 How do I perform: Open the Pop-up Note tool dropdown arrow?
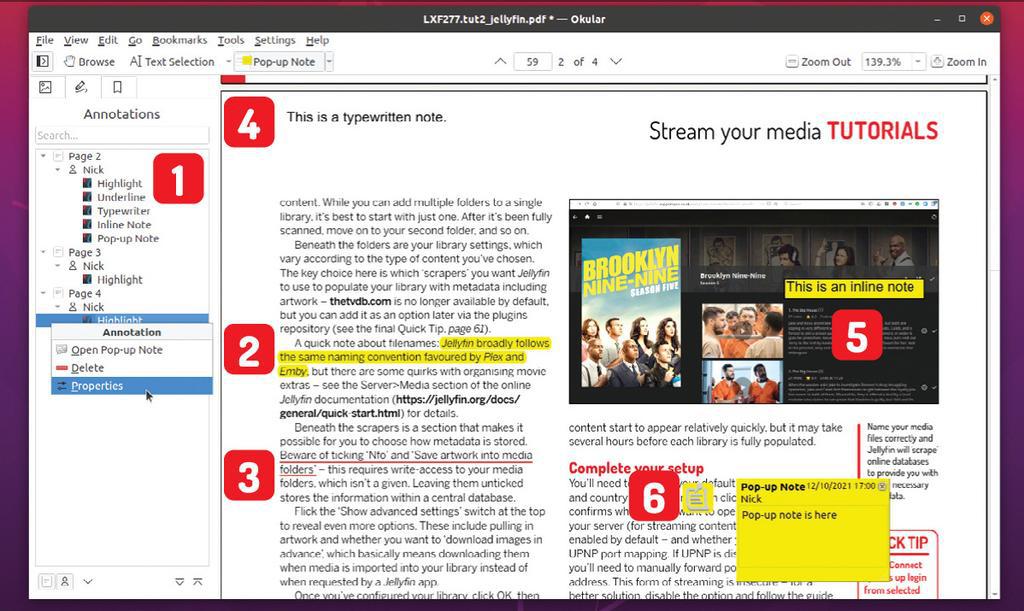click(329, 61)
